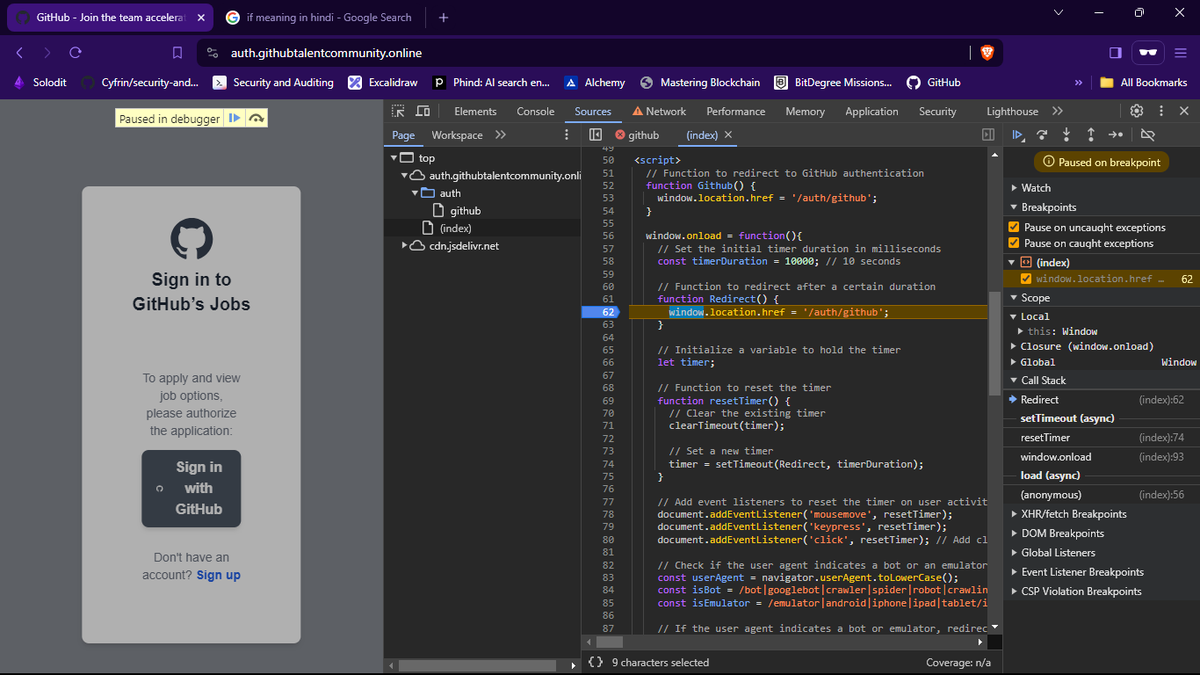Close the (index) file tab

point(728,135)
